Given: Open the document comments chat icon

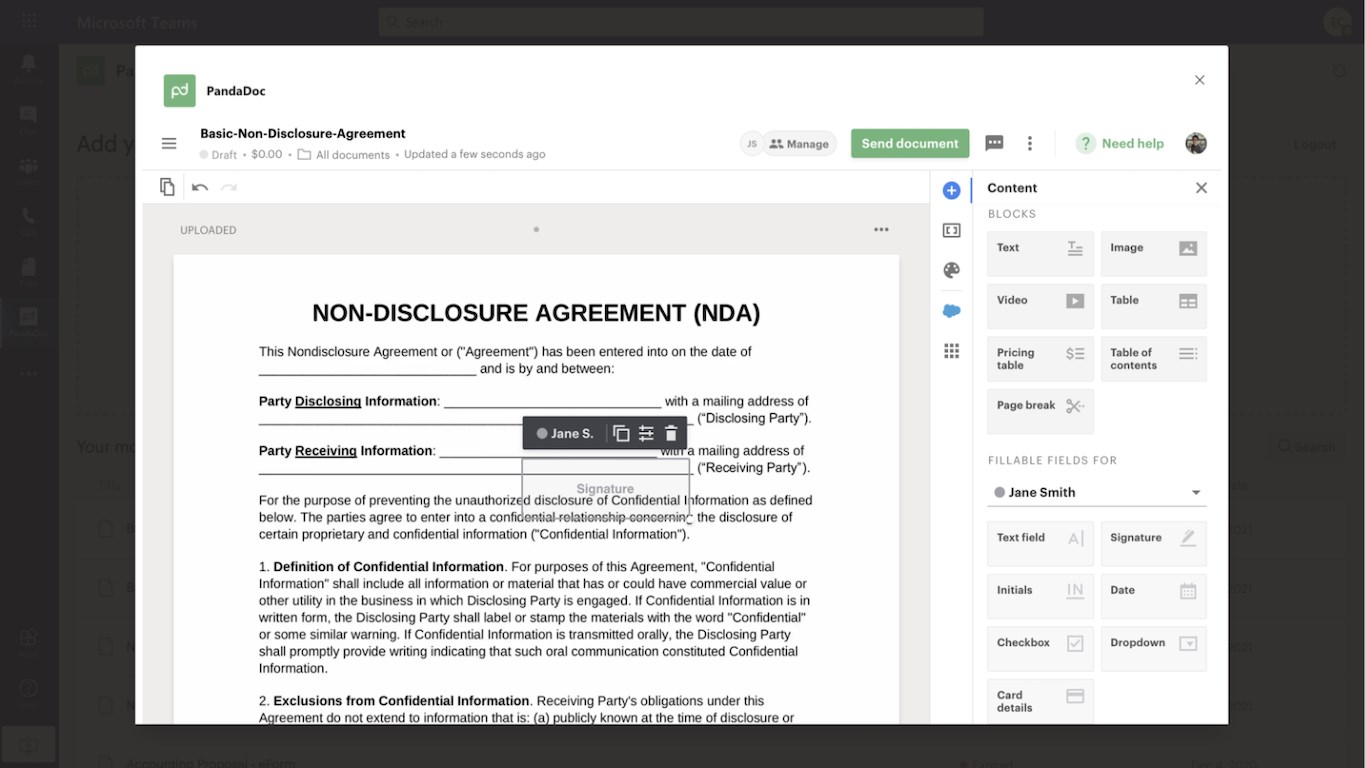Looking at the screenshot, I should pos(994,143).
